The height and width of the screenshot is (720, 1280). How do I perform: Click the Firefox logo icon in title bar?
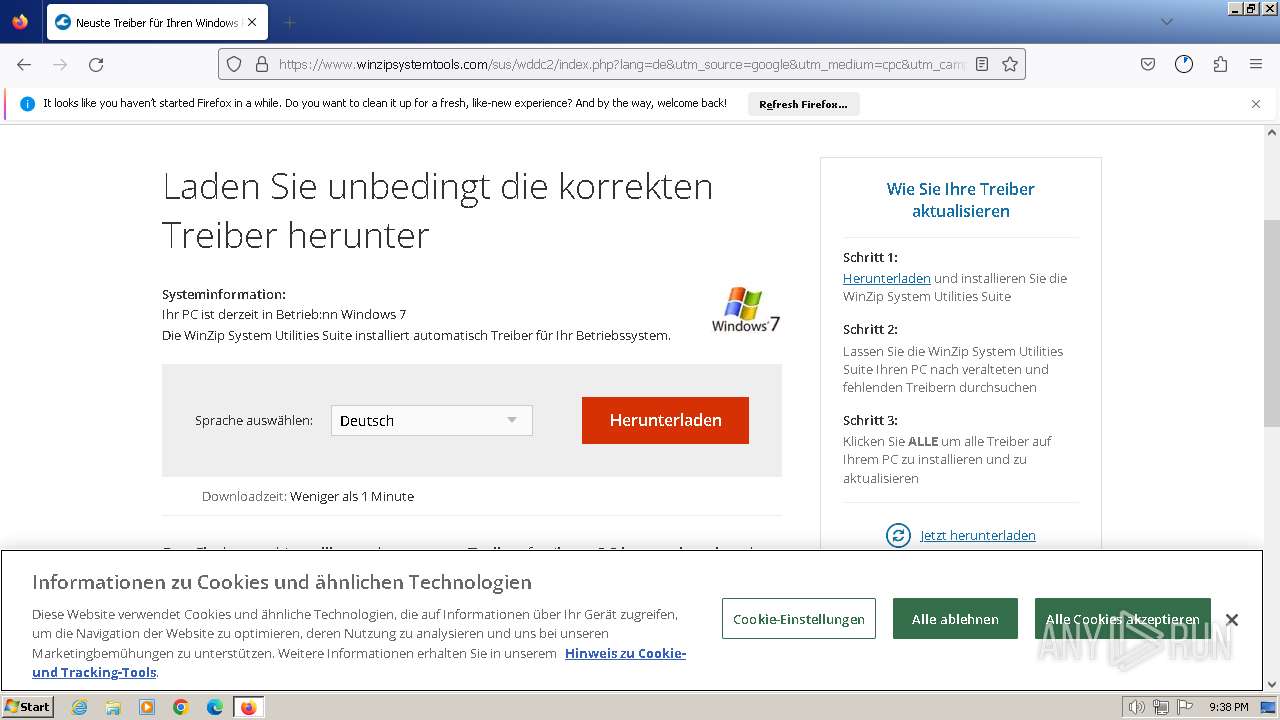tap(20, 21)
